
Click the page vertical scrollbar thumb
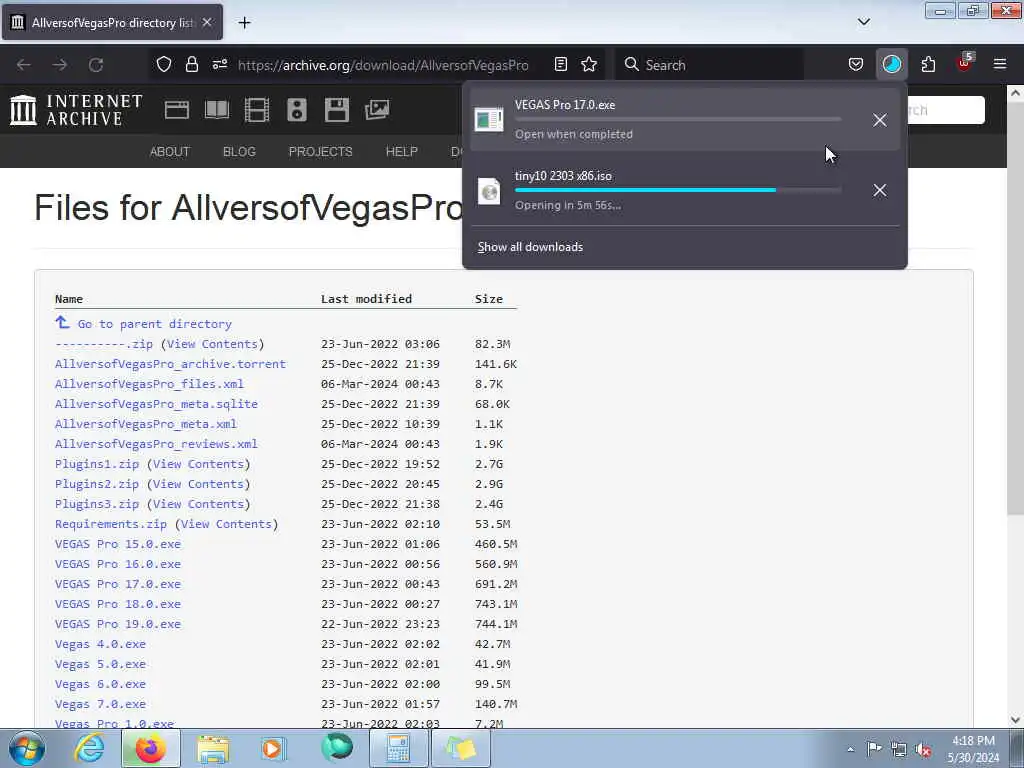point(1015,307)
